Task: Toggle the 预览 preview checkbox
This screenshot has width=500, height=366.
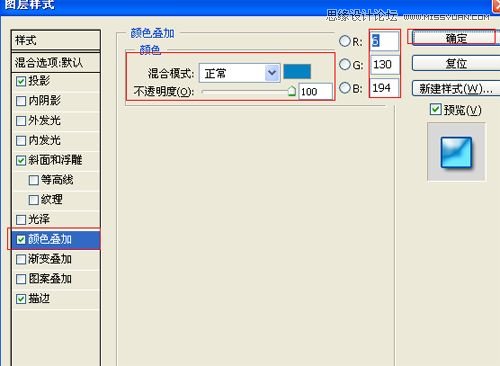Action: (x=435, y=109)
